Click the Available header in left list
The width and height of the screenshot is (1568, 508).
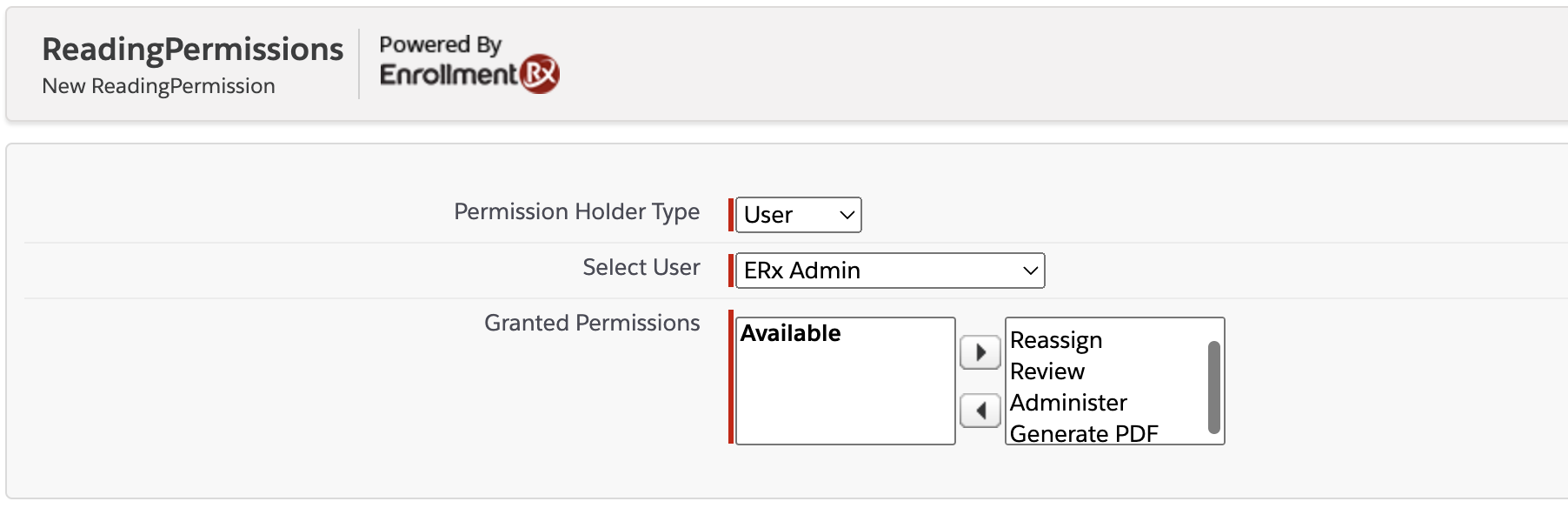tap(790, 333)
